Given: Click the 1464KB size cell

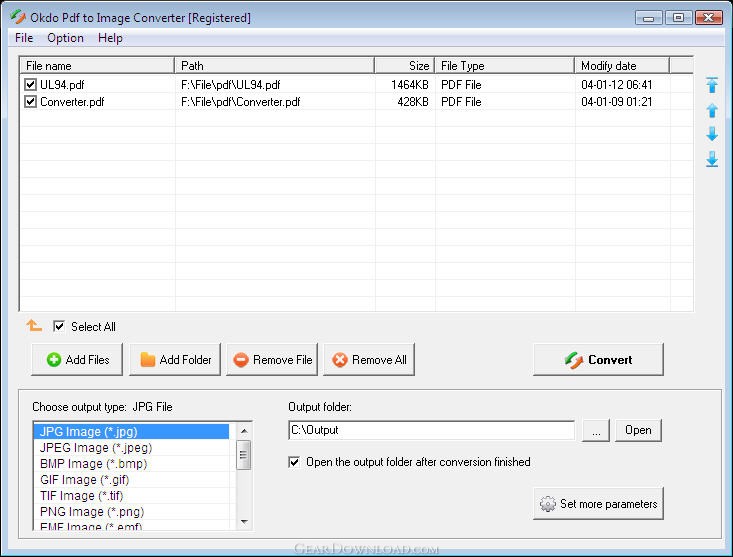Looking at the screenshot, I should pos(410,85).
